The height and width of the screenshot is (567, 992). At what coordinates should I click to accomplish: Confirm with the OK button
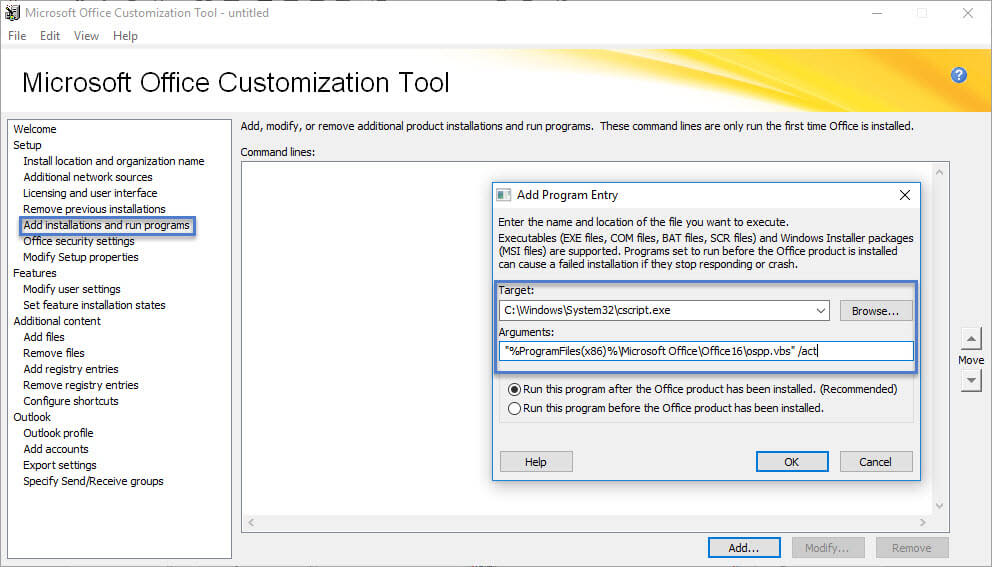pos(791,462)
